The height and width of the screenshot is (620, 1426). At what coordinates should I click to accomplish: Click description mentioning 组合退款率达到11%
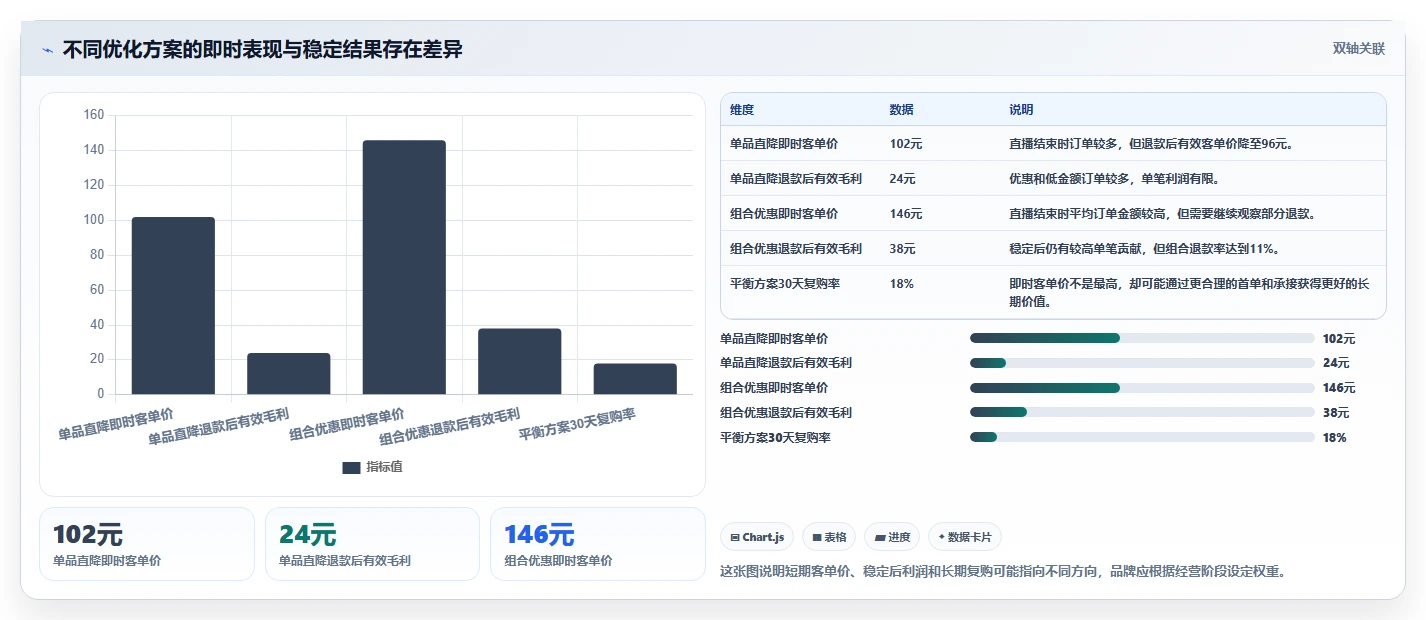pyautogui.click(x=1145, y=249)
